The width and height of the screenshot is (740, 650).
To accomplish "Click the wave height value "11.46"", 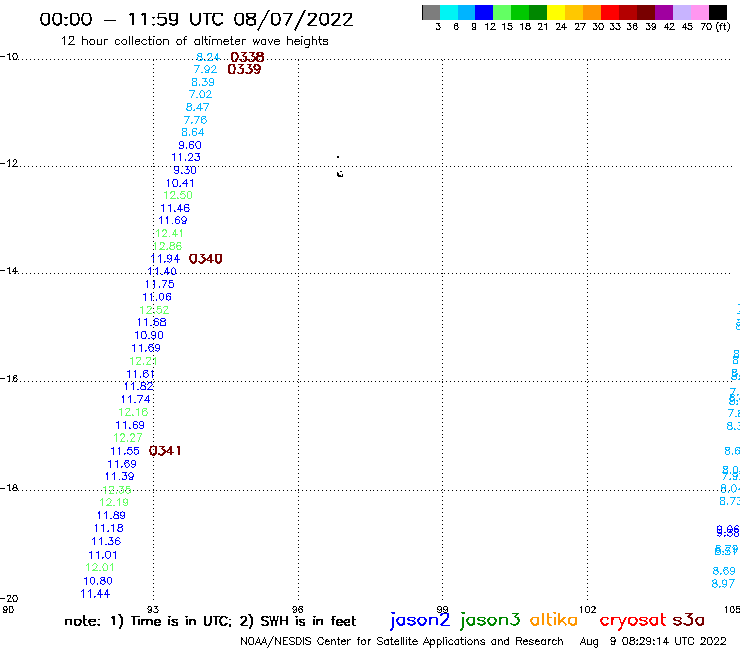I will tap(175, 208).
